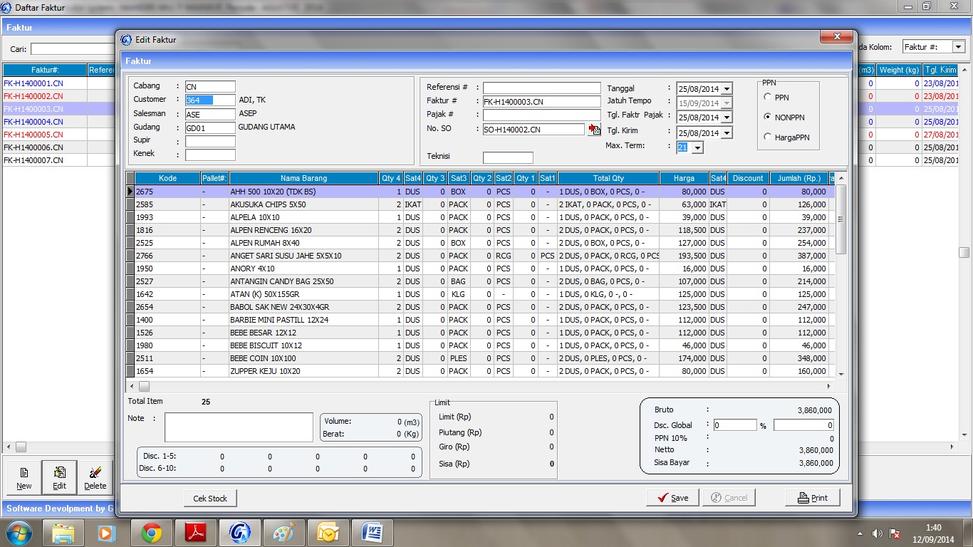Screen dimensions: 973x547
Task: Open Microsoft Word taskbar icon
Action: point(372,533)
